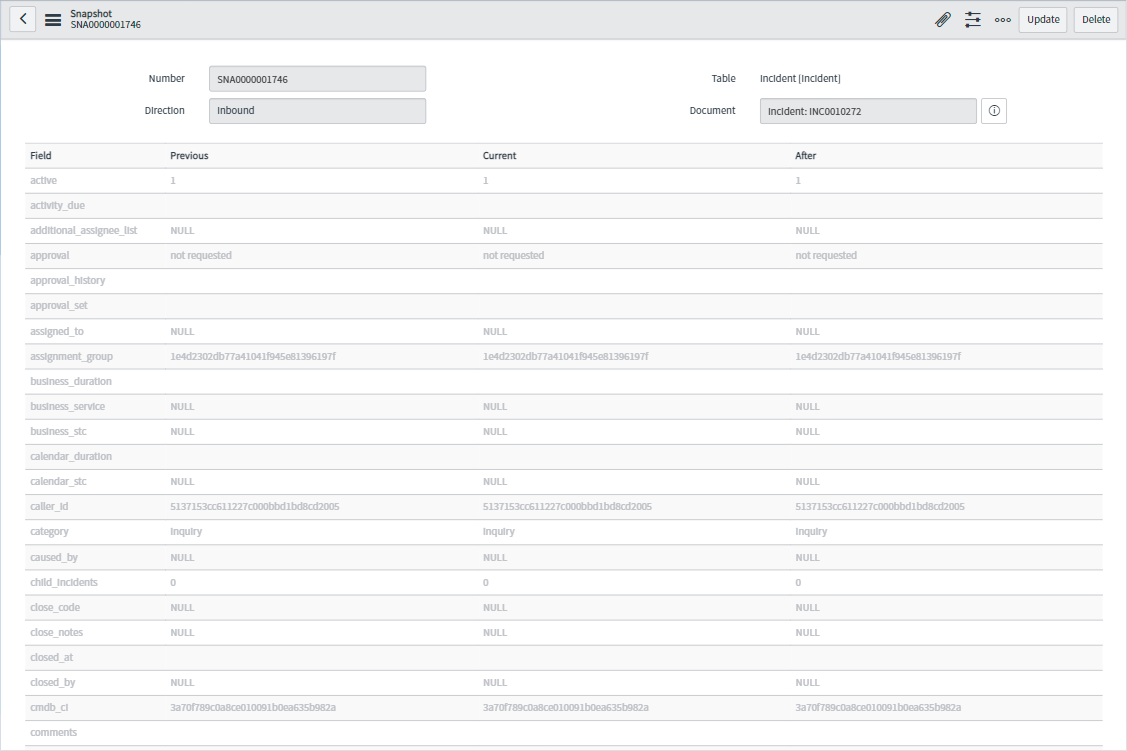Open the form context menu hamburger icon
The width and height of the screenshot is (1127, 751).
(x=52, y=19)
